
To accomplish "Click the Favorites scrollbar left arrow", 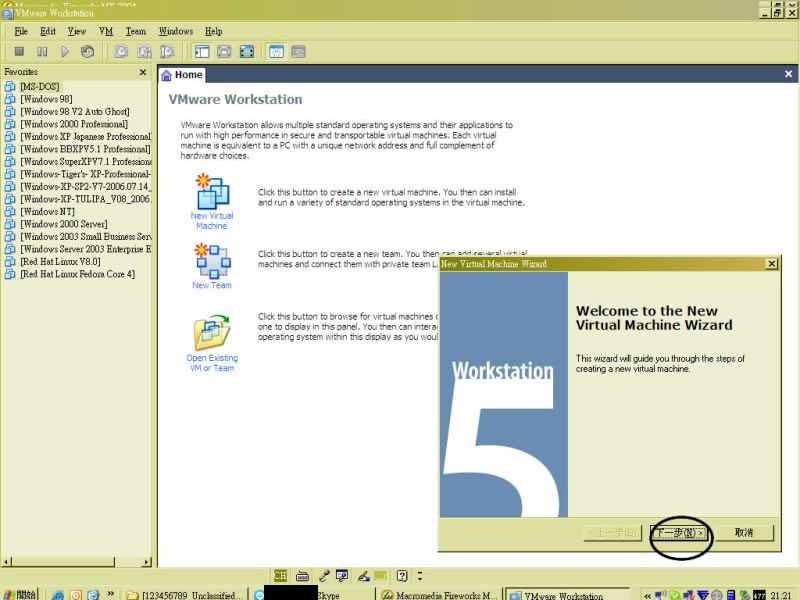I will 7,562.
